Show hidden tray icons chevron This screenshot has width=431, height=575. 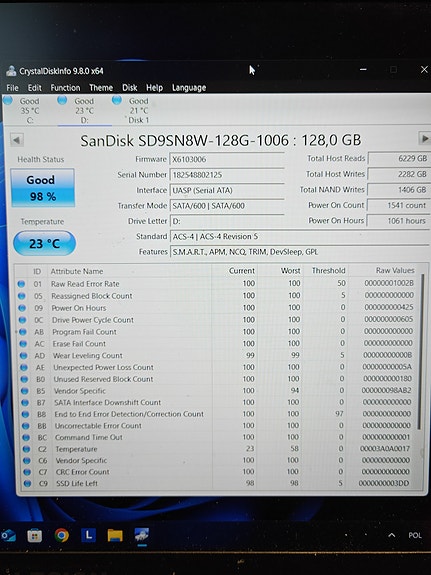[391, 535]
